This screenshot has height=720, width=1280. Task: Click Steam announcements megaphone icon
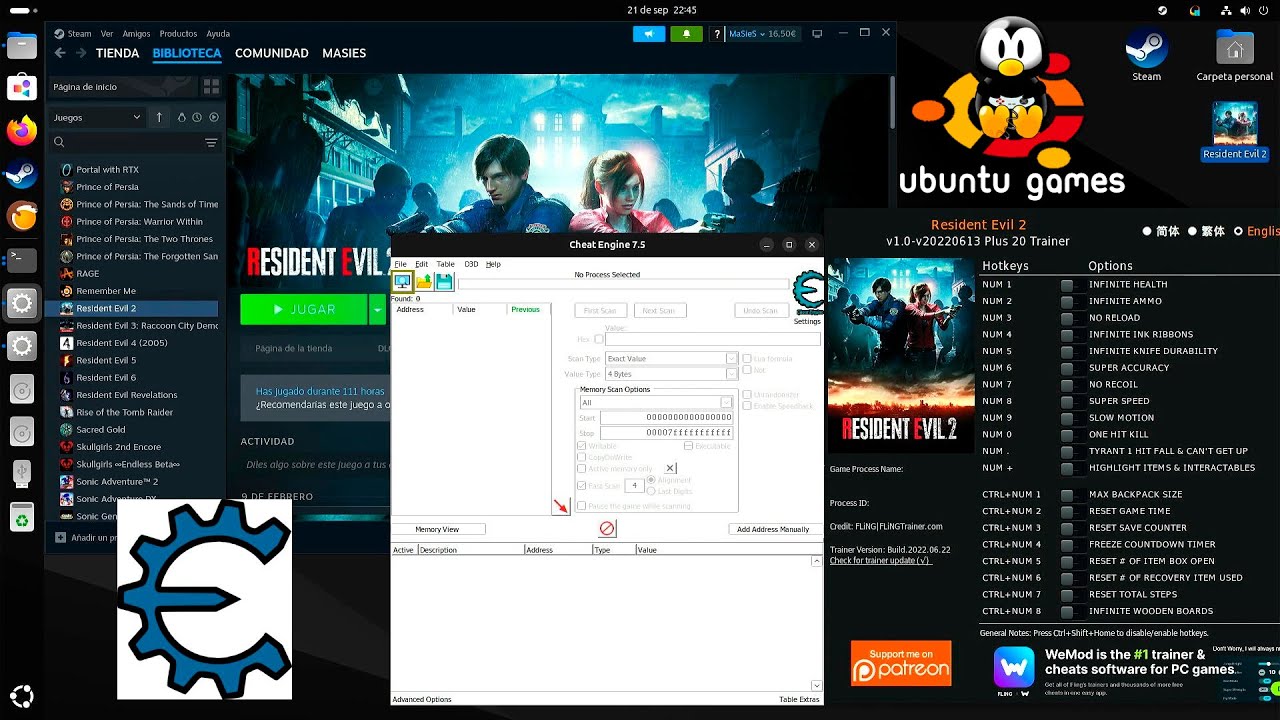(649, 34)
